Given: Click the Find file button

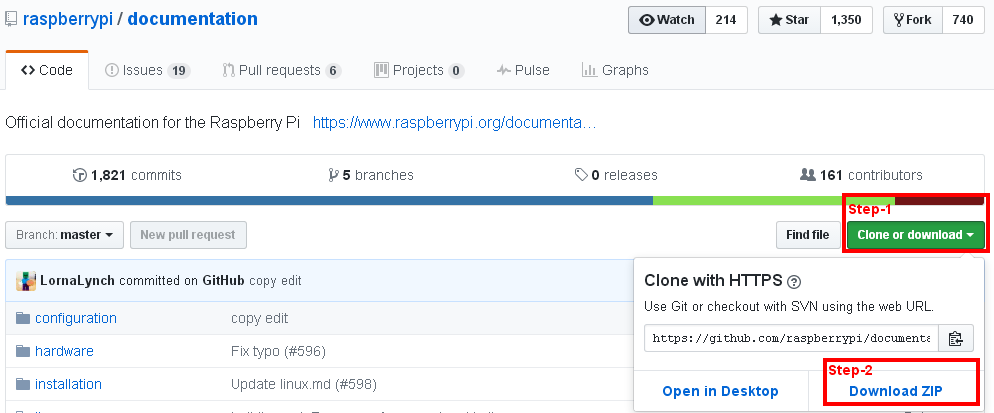Looking at the screenshot, I should (x=808, y=235).
